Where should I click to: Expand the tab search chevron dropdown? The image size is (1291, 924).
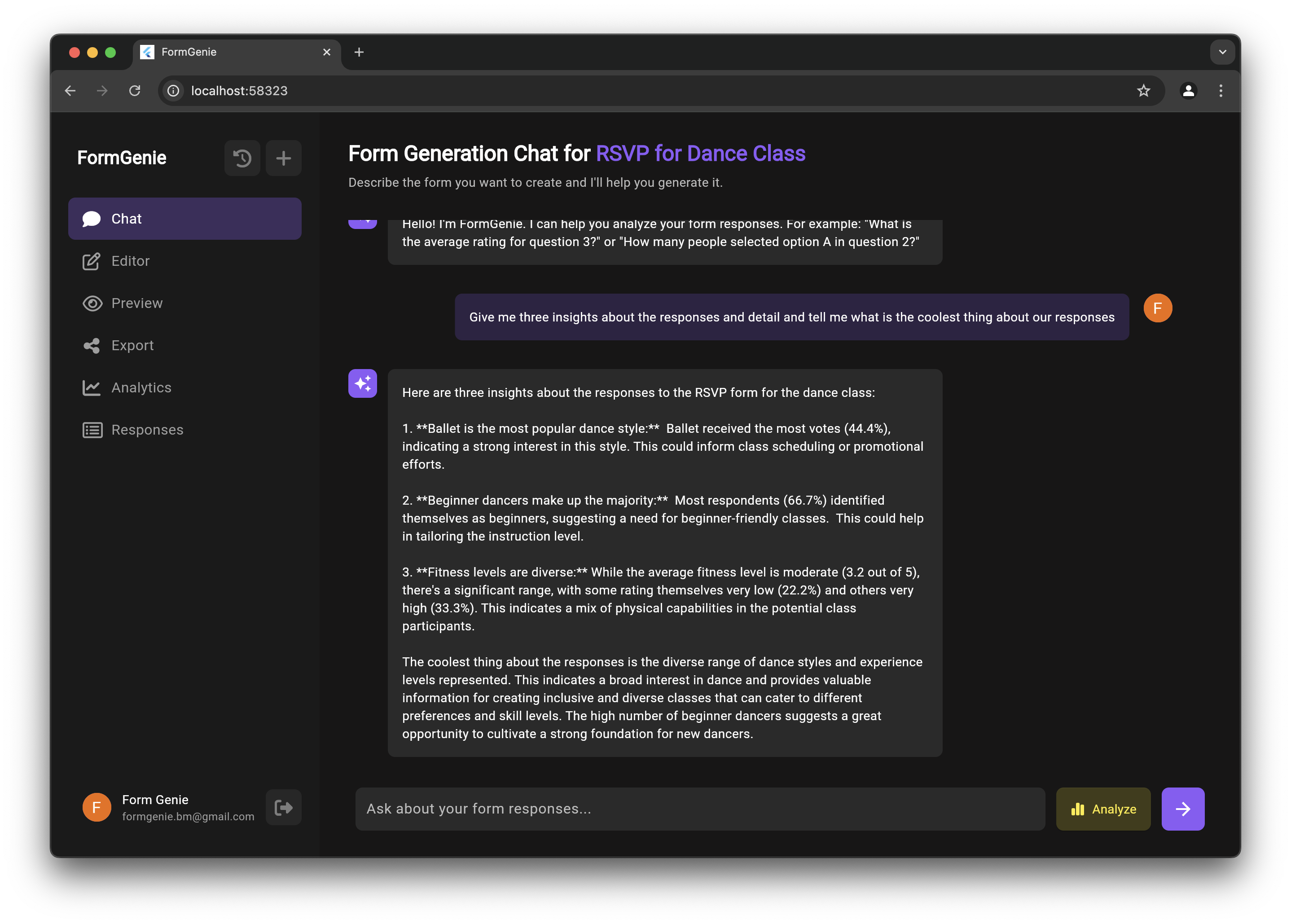click(1222, 53)
